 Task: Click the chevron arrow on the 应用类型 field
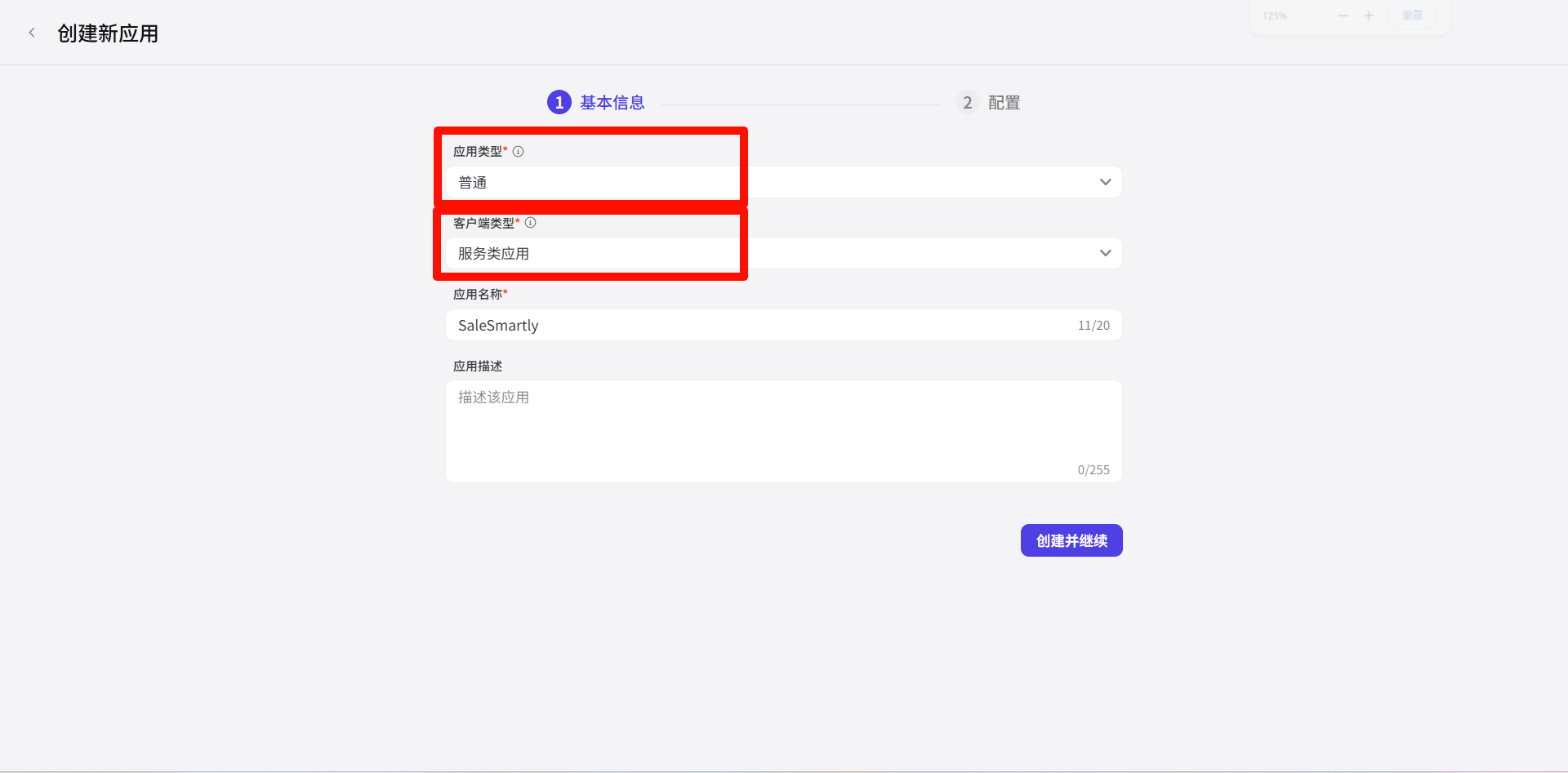coord(1105,182)
